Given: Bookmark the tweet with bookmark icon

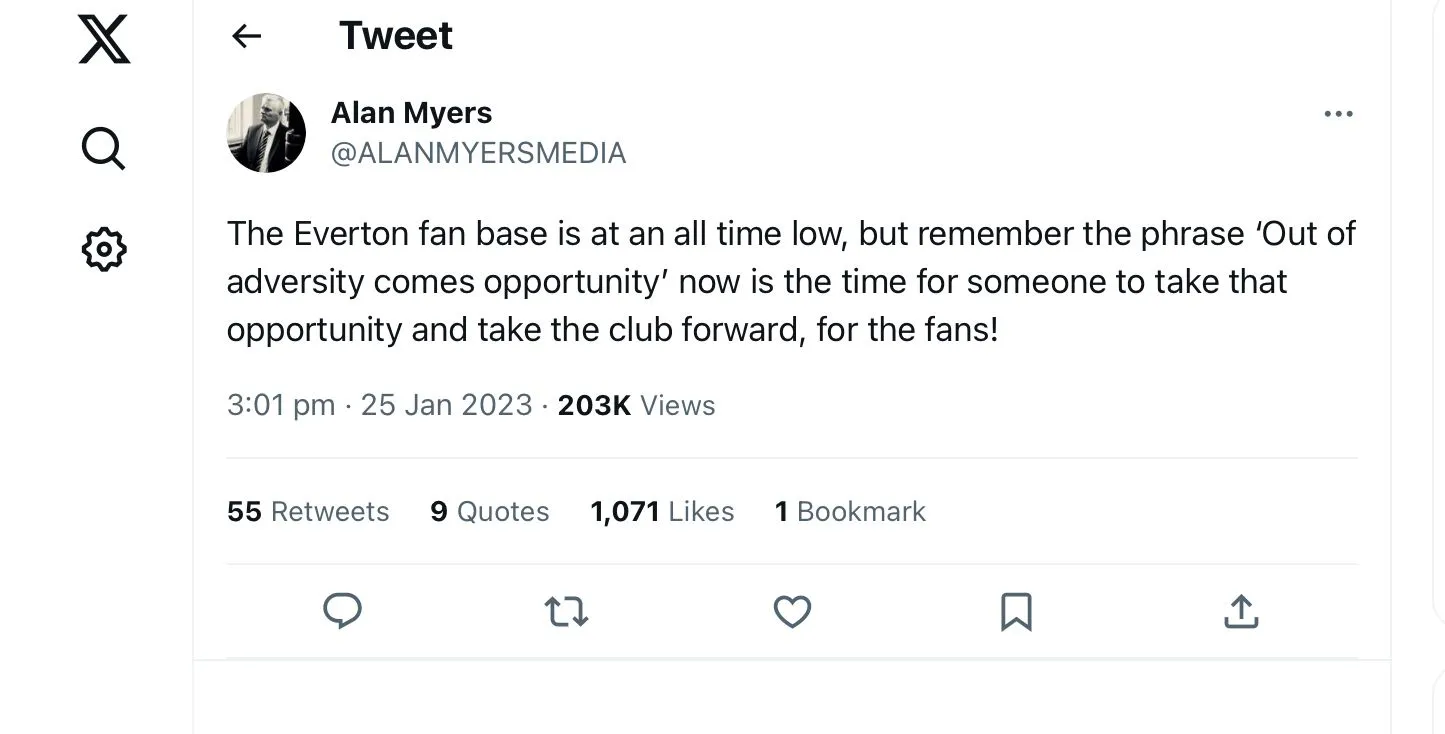Looking at the screenshot, I should point(1016,611).
